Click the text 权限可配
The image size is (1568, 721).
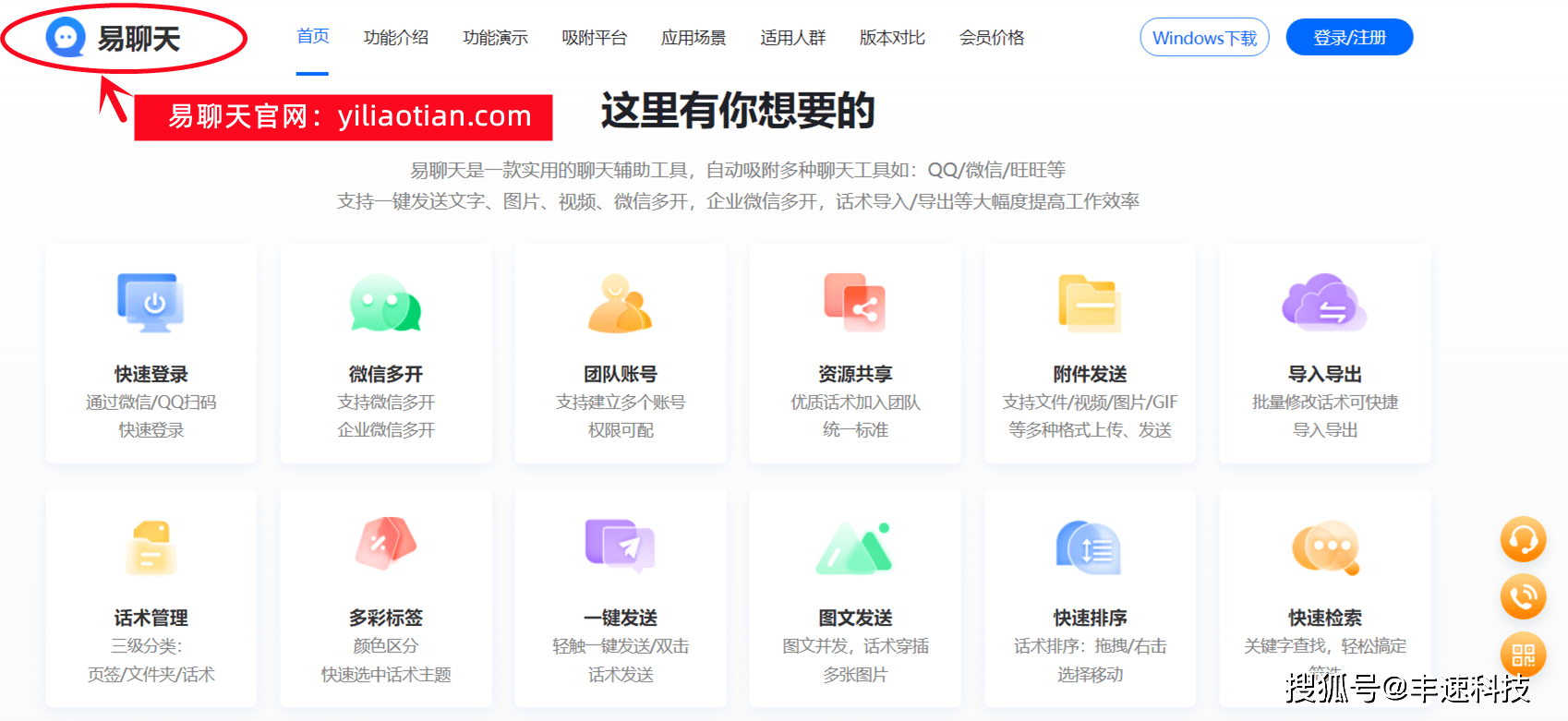pos(621,430)
